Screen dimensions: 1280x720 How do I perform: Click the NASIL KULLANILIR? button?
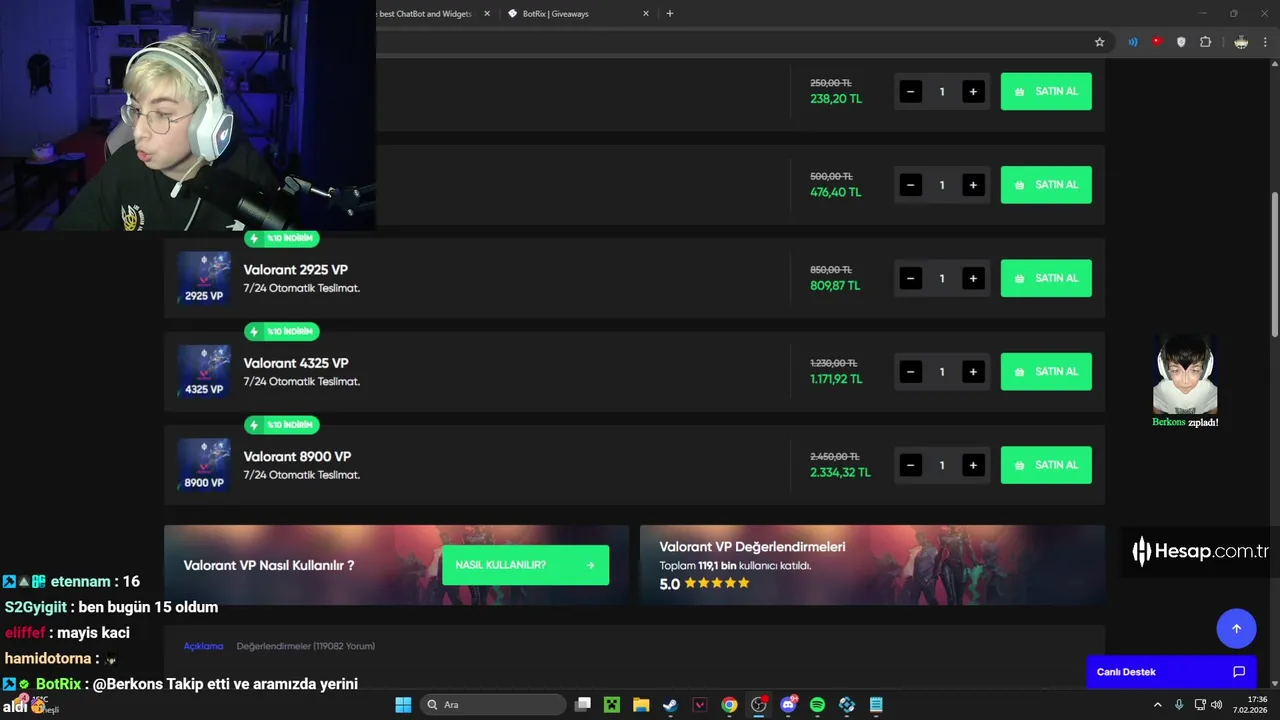525,565
